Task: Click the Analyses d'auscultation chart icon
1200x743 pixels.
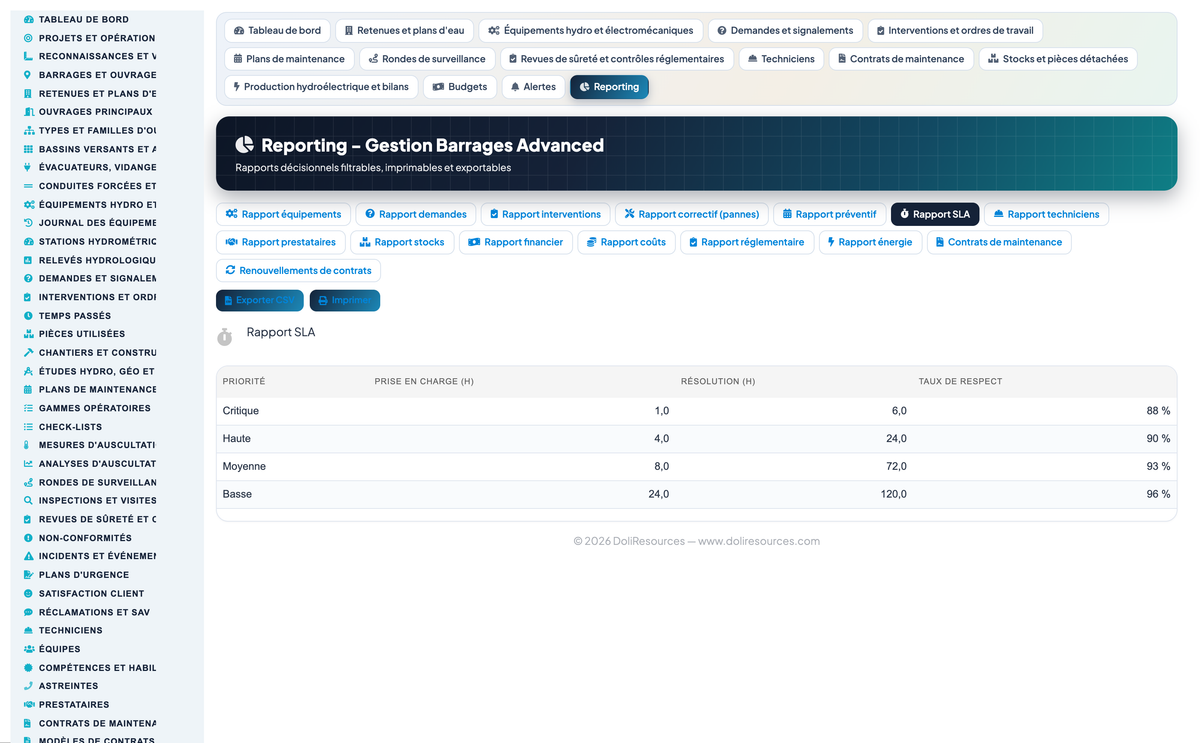Action: (28, 464)
